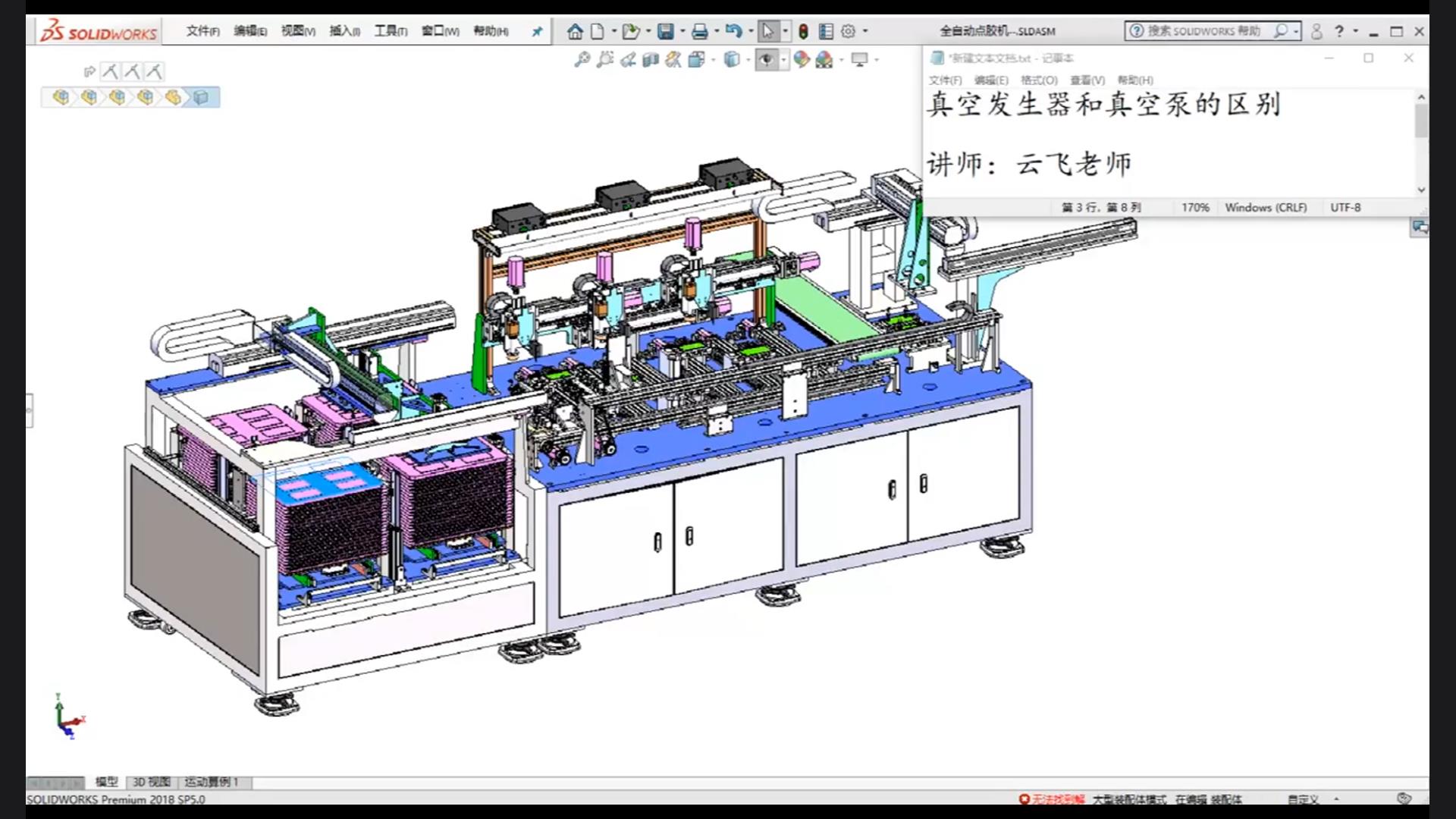Click the first mate icon above the breadcrumb
The height and width of the screenshot is (819, 1456).
click(x=110, y=71)
